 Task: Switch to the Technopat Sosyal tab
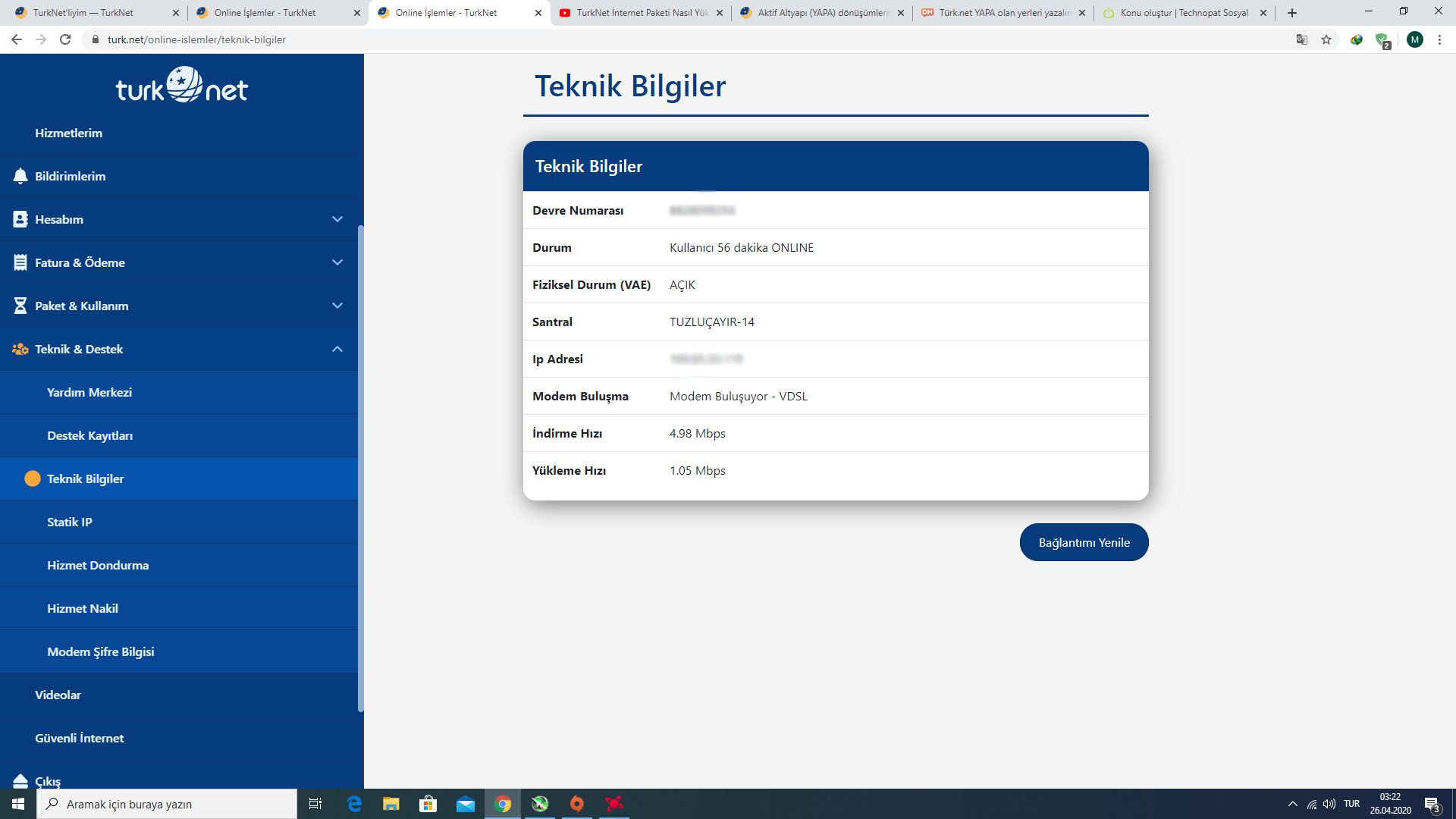1183,13
